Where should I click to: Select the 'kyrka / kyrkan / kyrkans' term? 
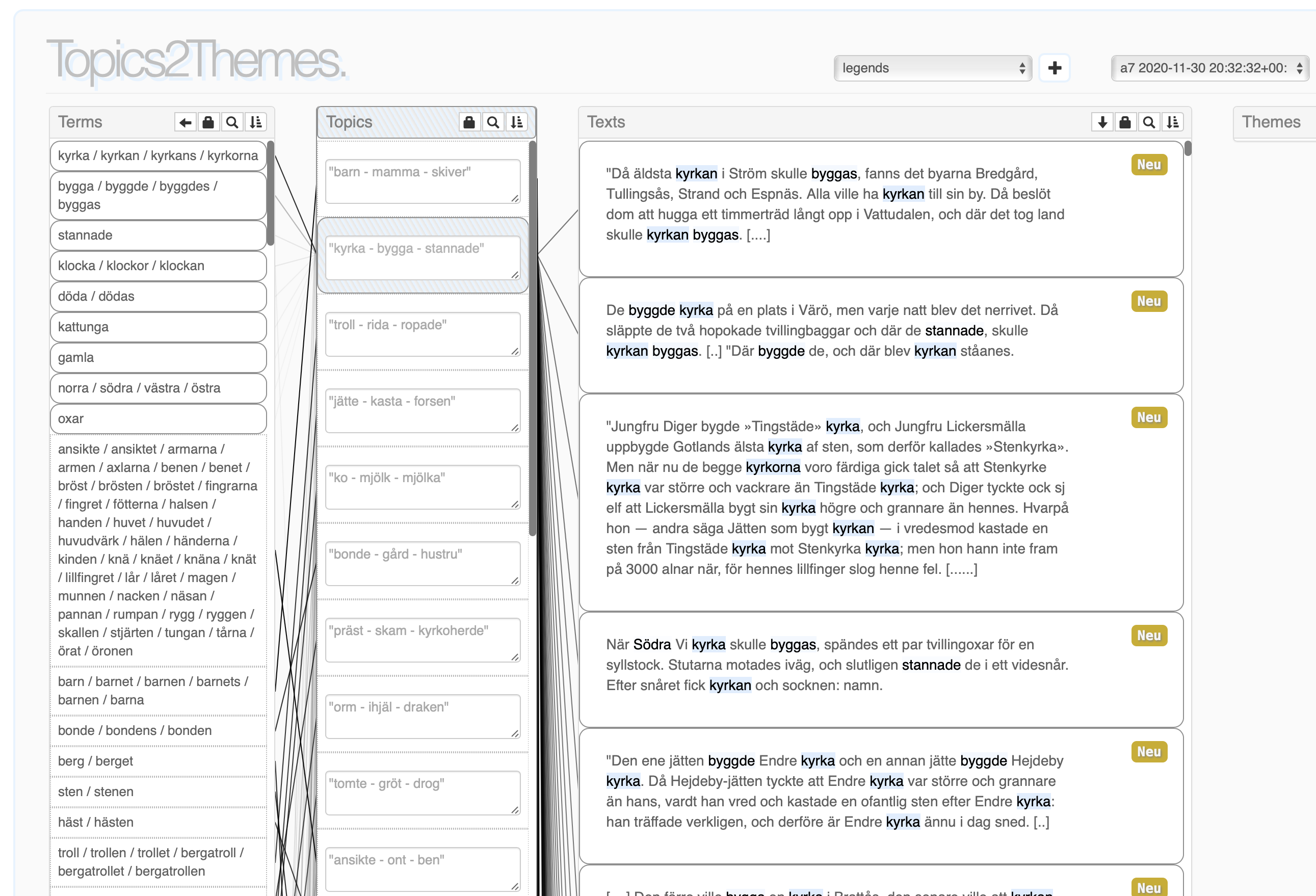tap(158, 156)
